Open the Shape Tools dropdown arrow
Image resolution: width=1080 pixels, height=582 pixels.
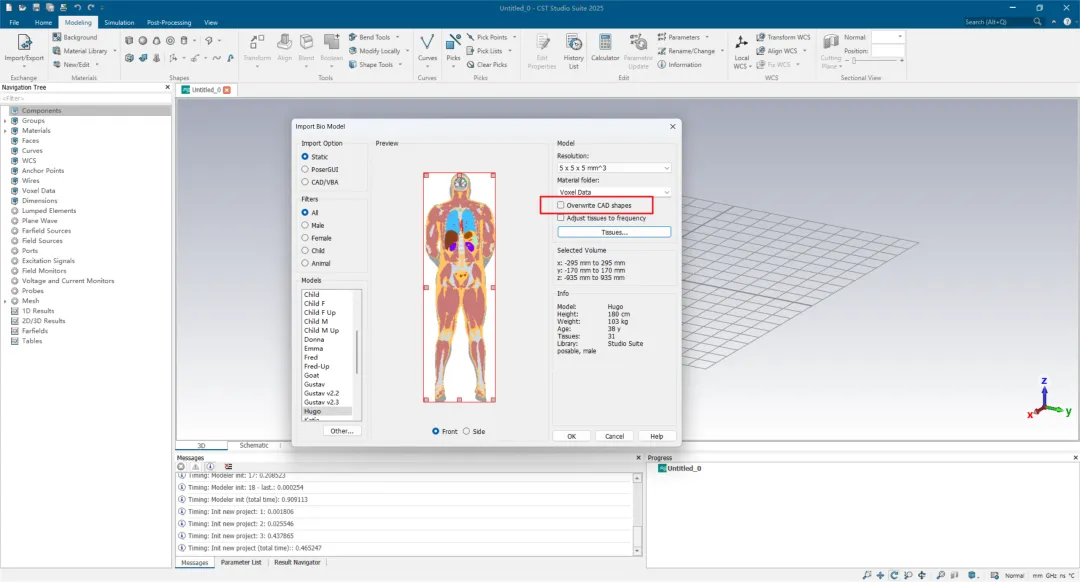pos(400,65)
